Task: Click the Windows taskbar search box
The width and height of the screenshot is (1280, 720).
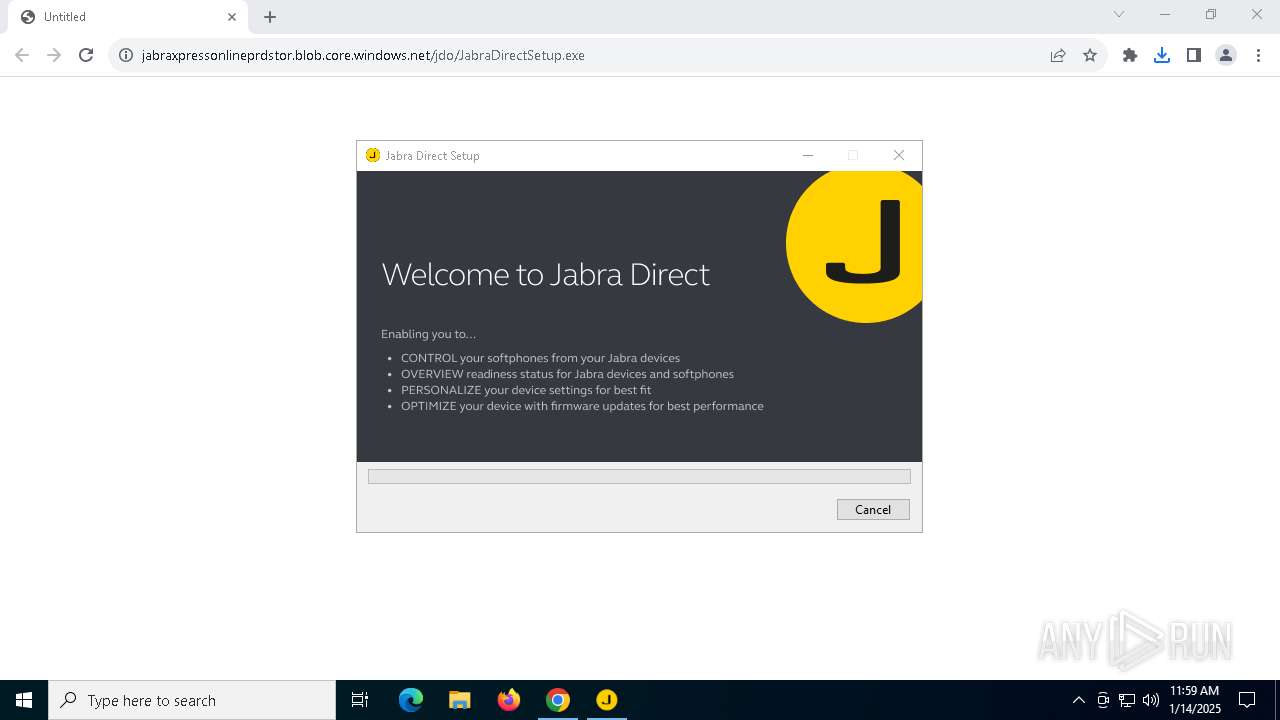Action: pos(192,700)
